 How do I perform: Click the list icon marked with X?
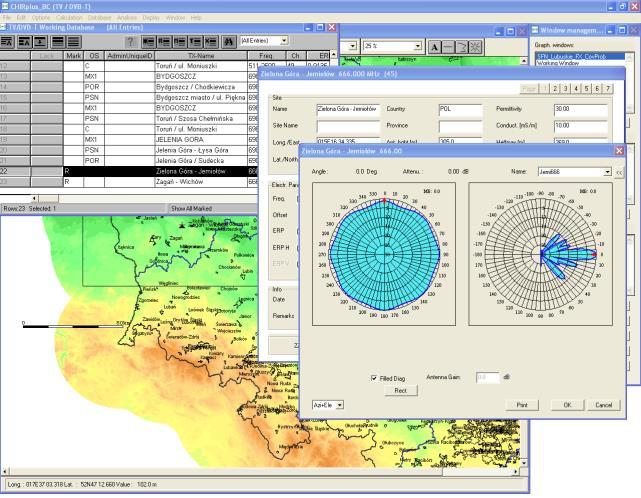pos(211,42)
